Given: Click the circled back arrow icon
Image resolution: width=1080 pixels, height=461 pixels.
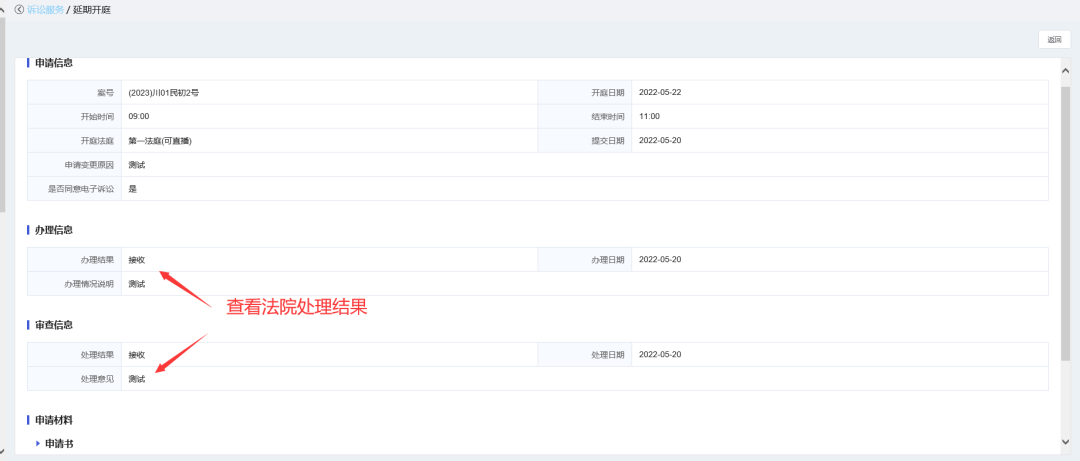Looking at the screenshot, I should (x=19, y=9).
